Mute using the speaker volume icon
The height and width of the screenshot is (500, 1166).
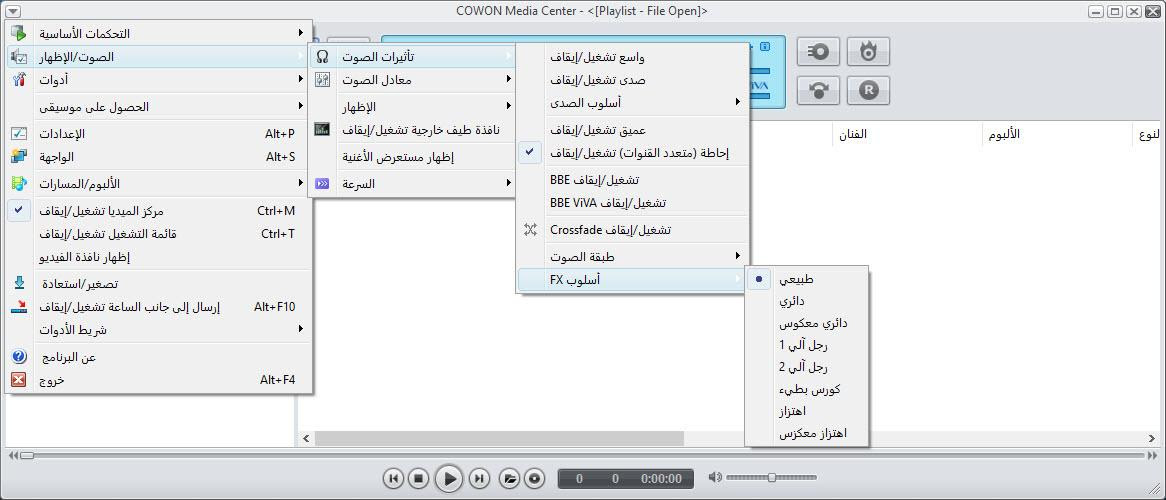click(715, 477)
